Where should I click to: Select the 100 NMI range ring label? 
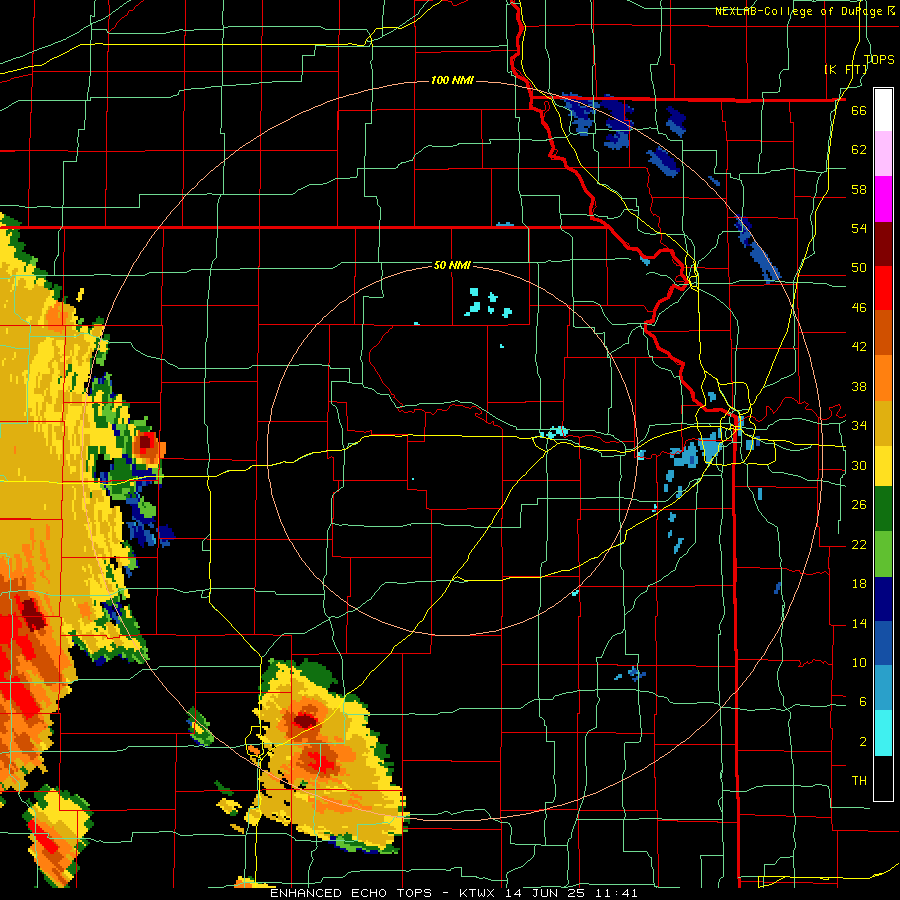[x=452, y=80]
